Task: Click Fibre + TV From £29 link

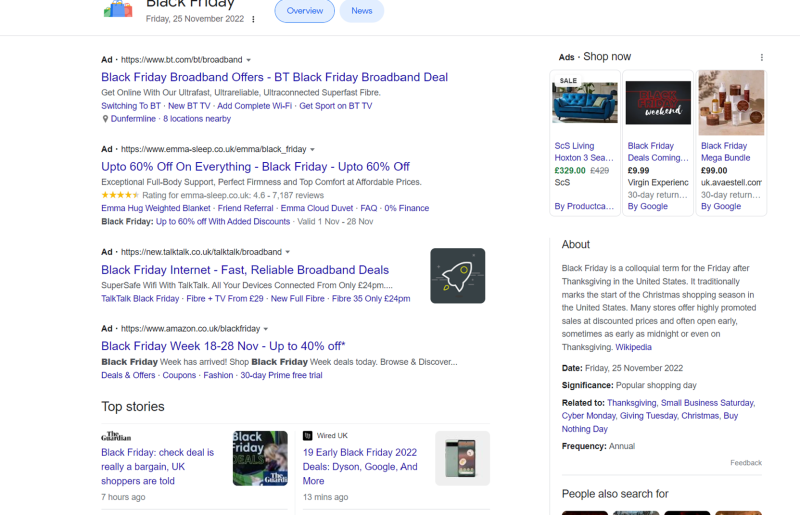Action: [225, 299]
